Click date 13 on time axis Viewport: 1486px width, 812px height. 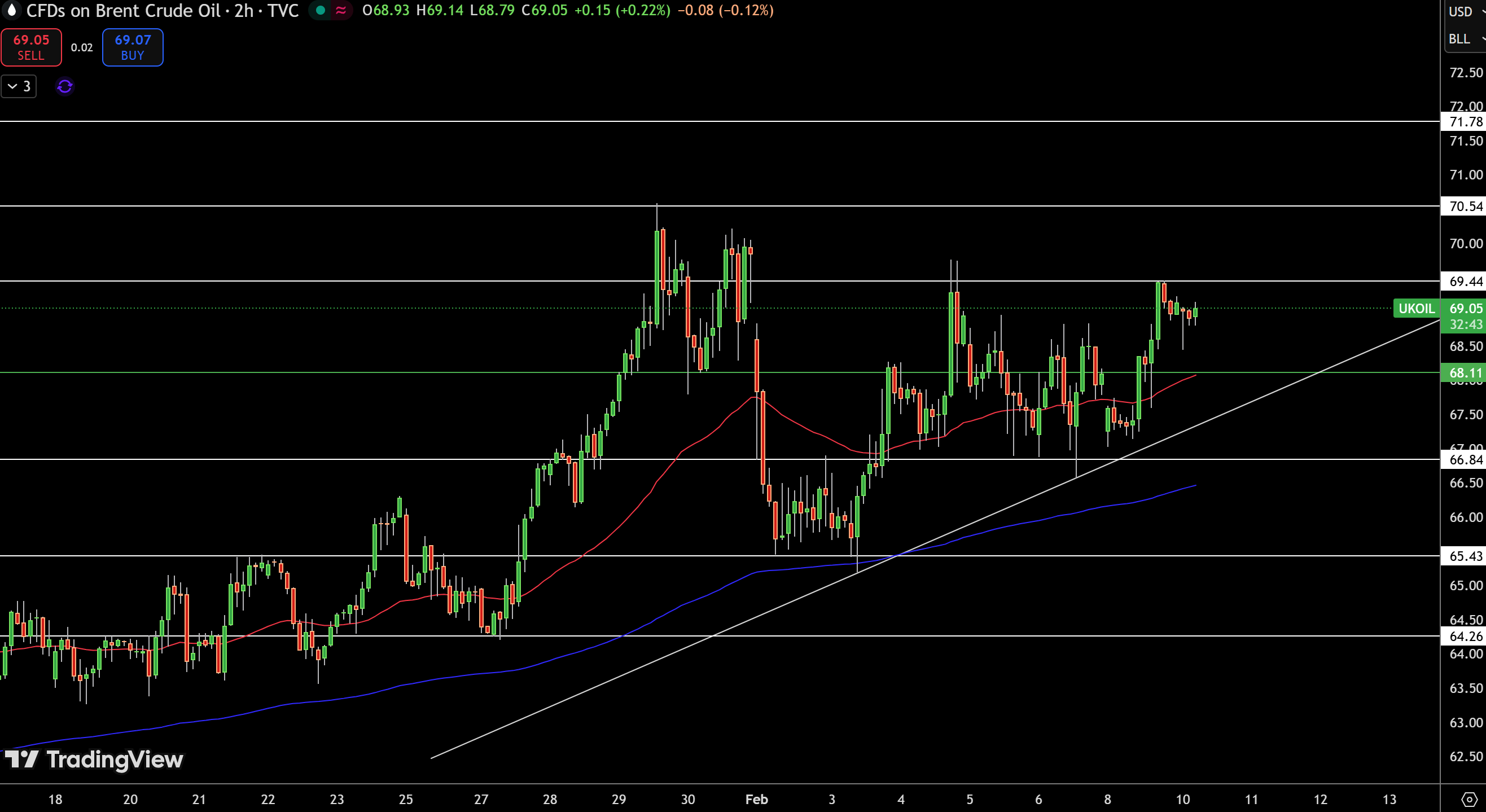coord(1389,800)
